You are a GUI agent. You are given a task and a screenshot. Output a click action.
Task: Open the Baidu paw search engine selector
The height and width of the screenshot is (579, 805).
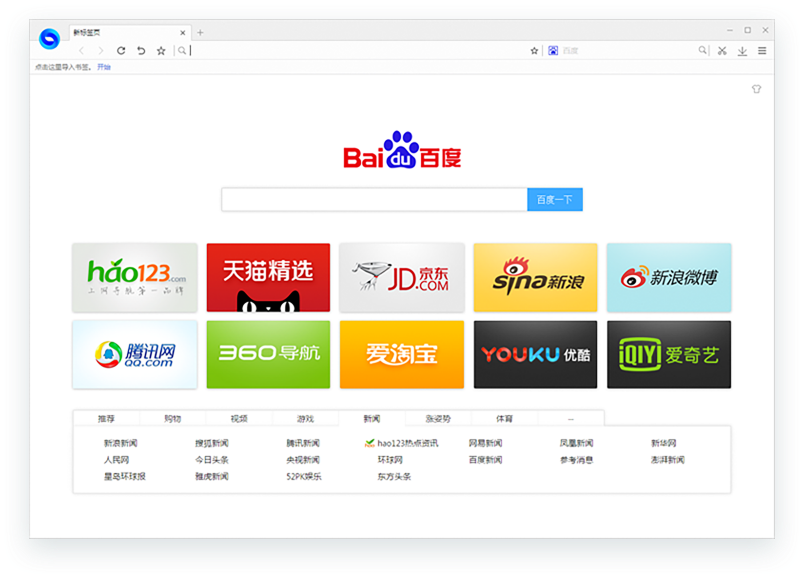pyautogui.click(x=553, y=50)
